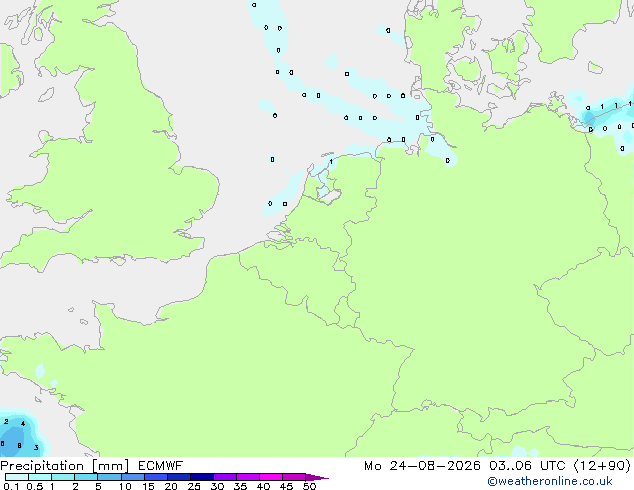Click the ECMWF model label
634x490 pixels.
tap(161, 466)
